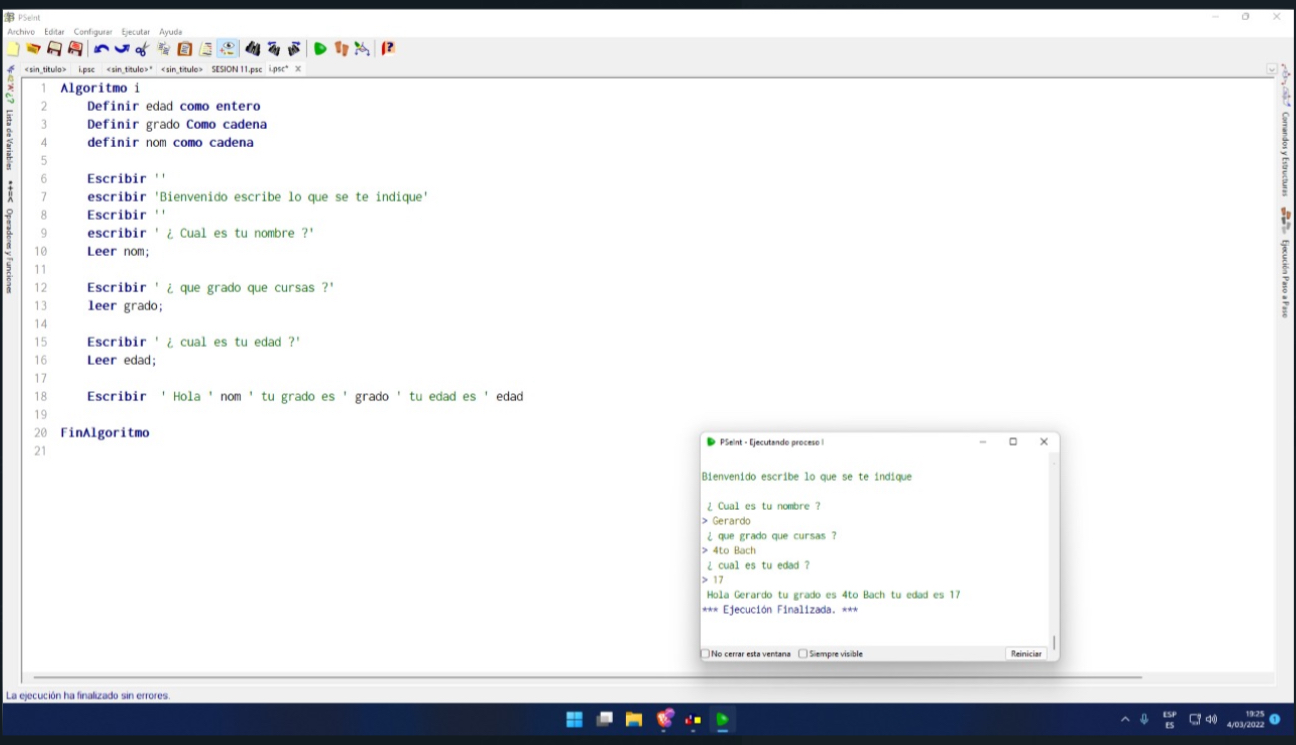1296x745 pixels.
Task: Click the 'Leer nom;' code line
Action: [118, 251]
